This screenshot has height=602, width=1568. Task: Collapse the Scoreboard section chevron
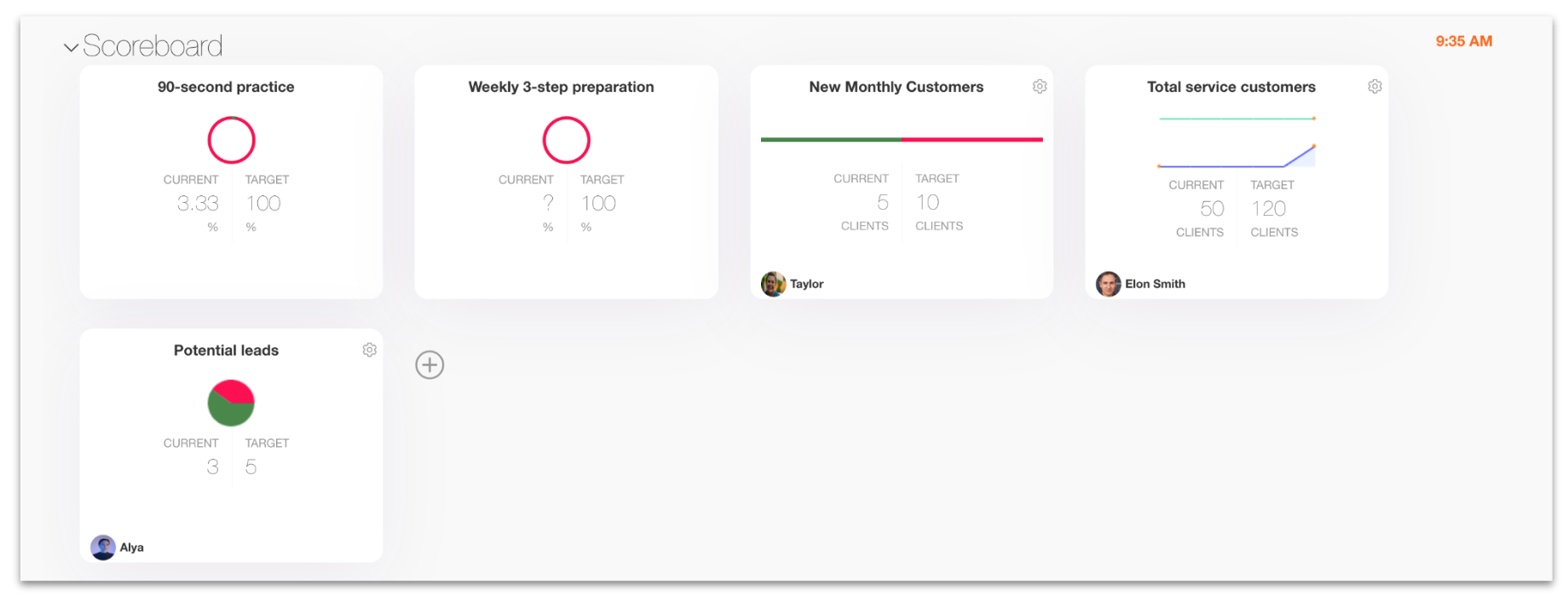[x=71, y=48]
